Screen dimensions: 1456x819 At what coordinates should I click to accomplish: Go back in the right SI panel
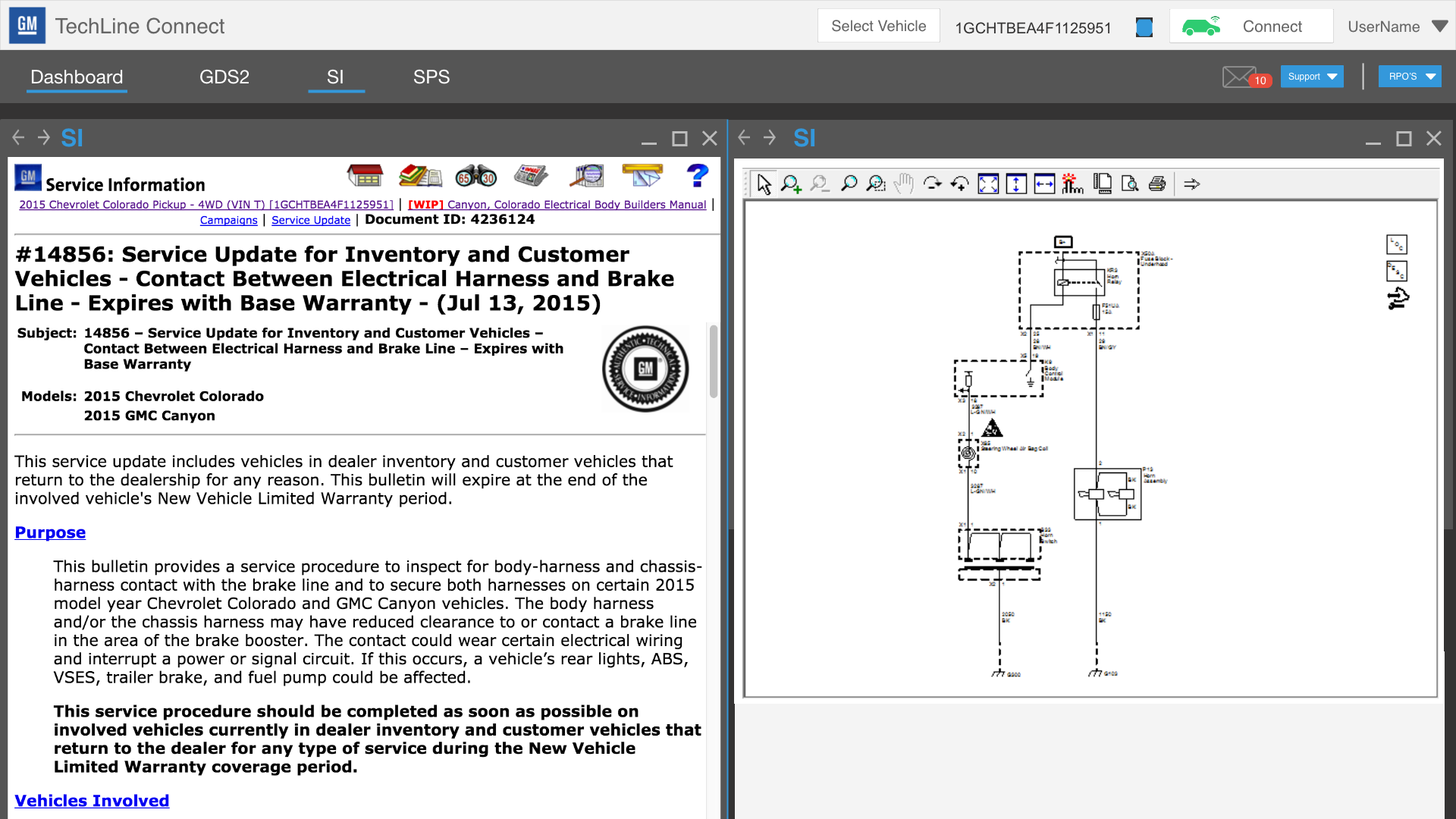744,138
